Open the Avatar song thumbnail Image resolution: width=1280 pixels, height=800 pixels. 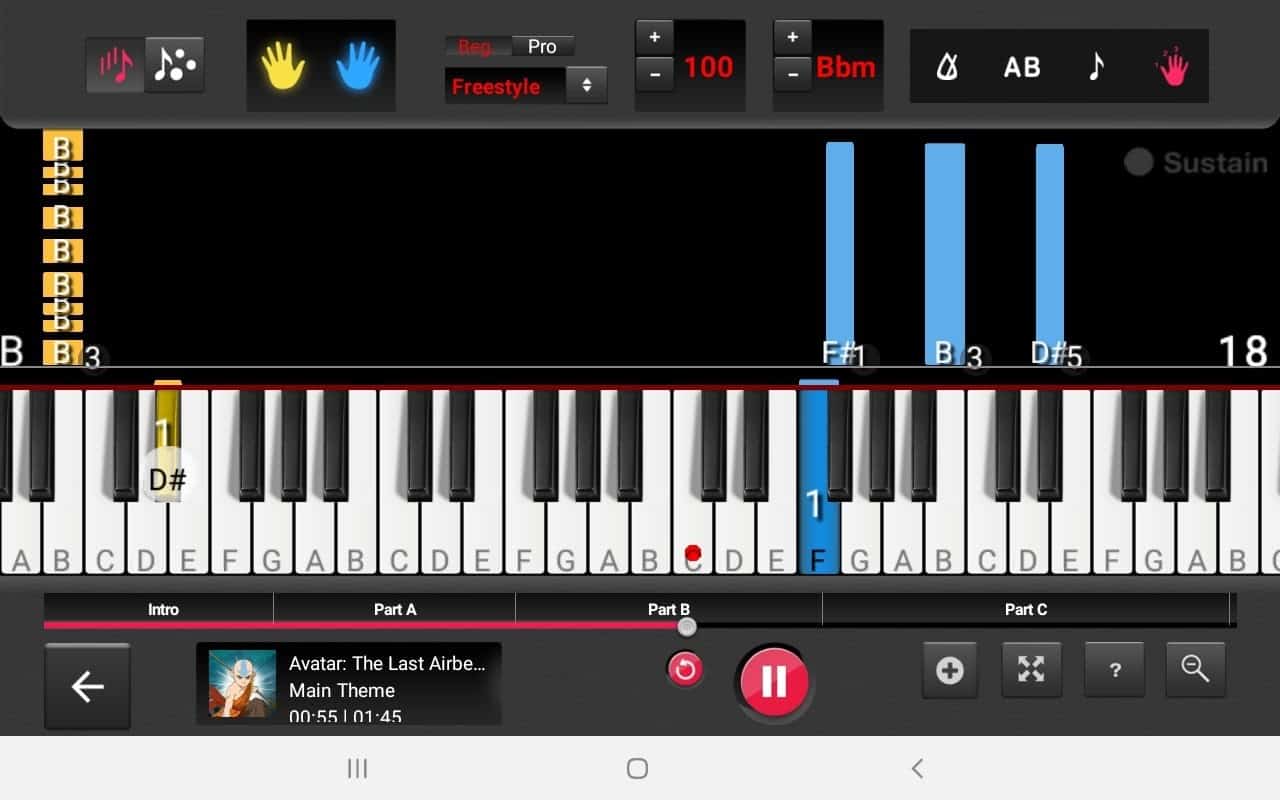242,684
